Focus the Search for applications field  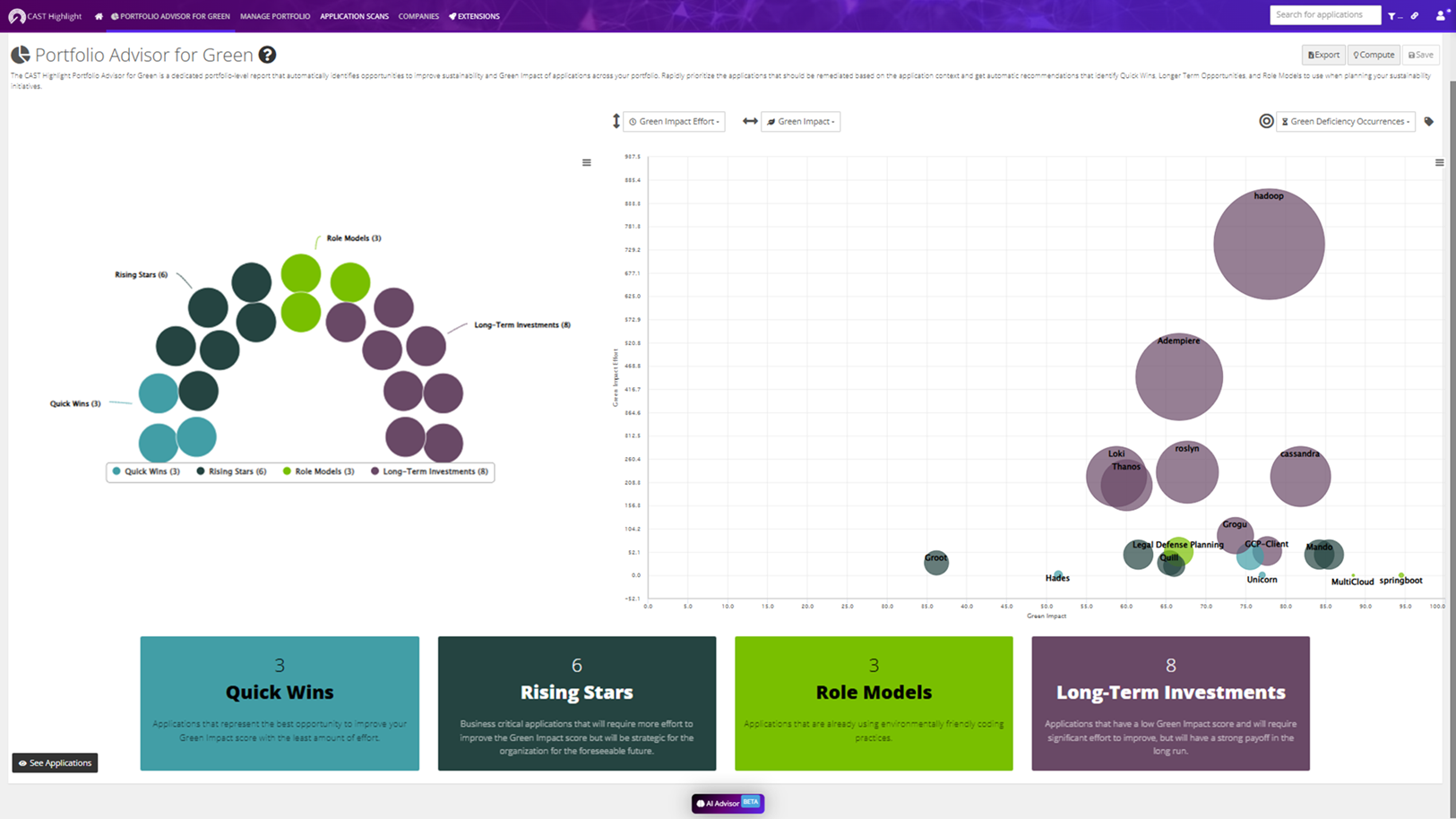point(1324,15)
